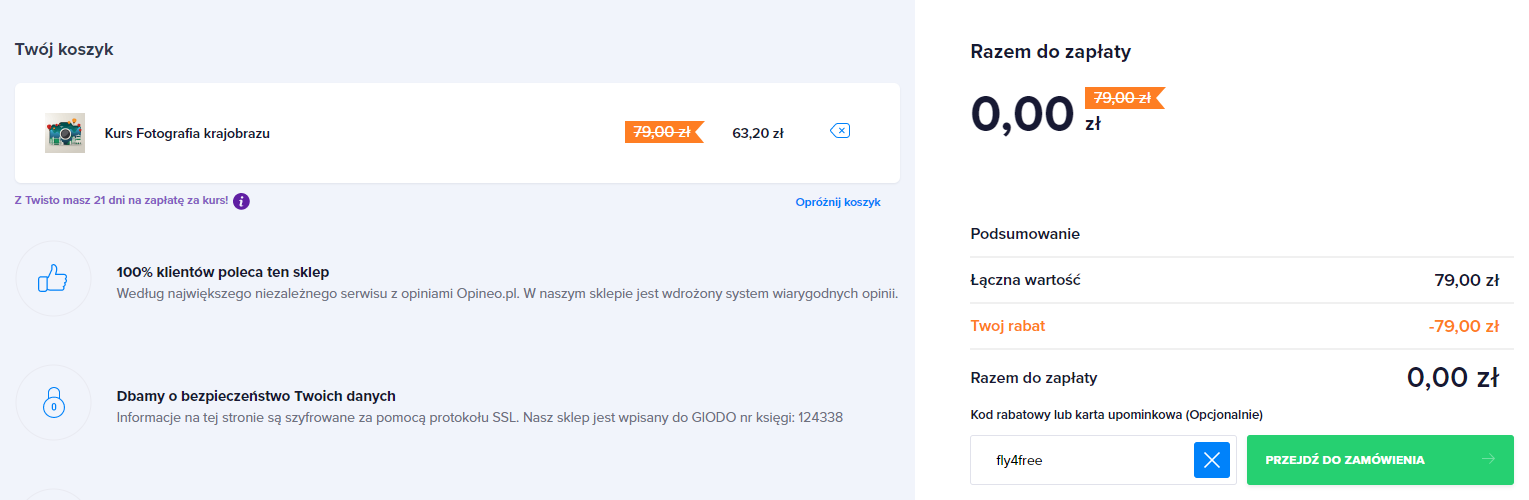Viewport: 1529px width, 500px height.
Task: Click the Przejdź do zamówienia button
Action: tap(1380, 460)
